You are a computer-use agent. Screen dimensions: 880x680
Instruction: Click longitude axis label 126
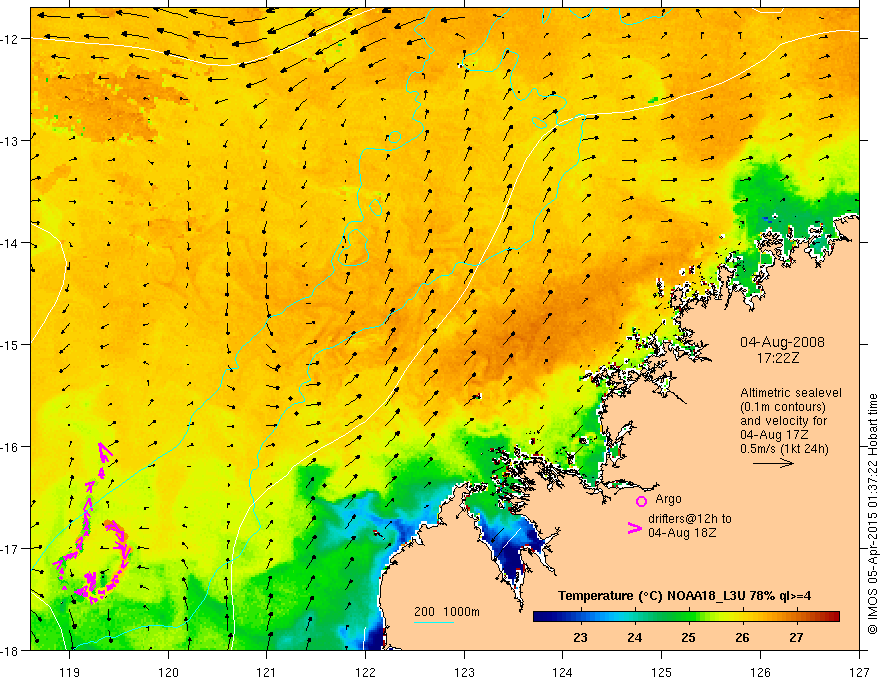coord(760,672)
